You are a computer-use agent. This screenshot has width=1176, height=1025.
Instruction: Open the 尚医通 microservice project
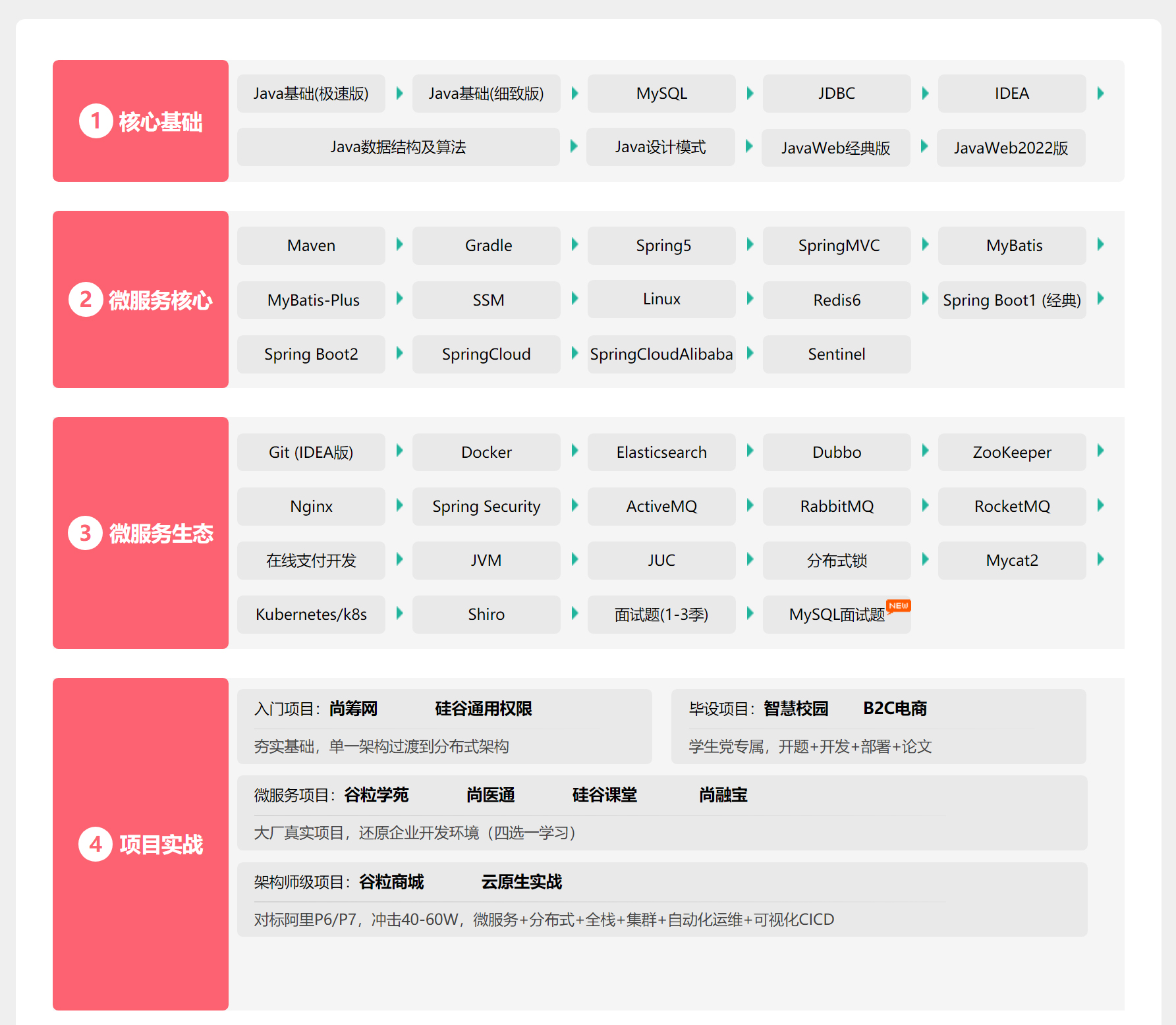pos(490,795)
